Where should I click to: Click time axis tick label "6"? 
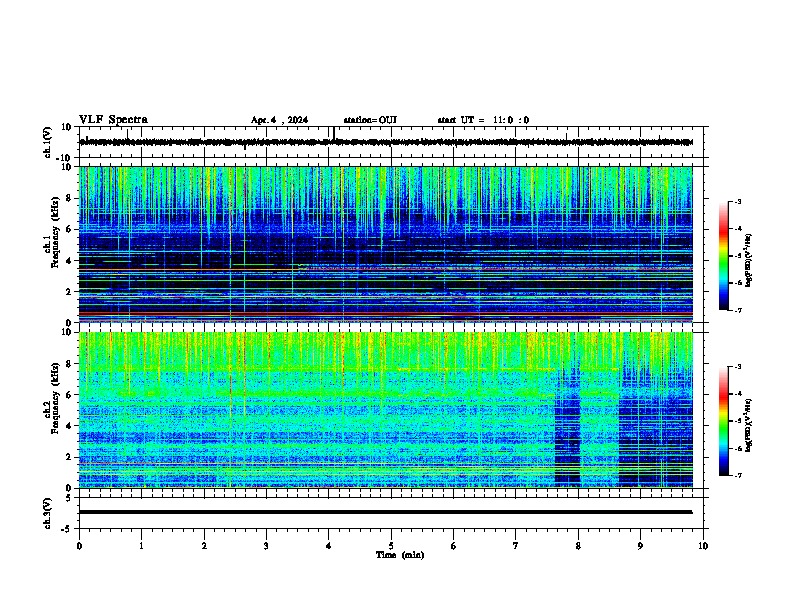(454, 546)
